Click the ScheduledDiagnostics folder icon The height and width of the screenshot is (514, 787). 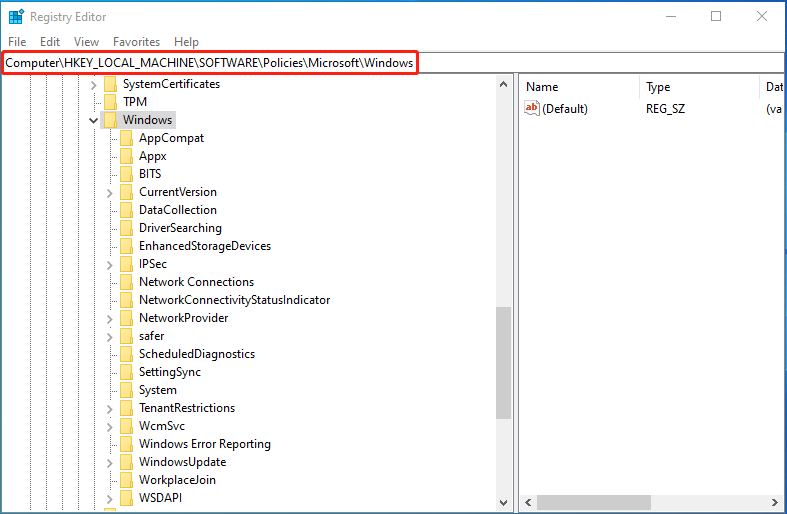coord(126,354)
